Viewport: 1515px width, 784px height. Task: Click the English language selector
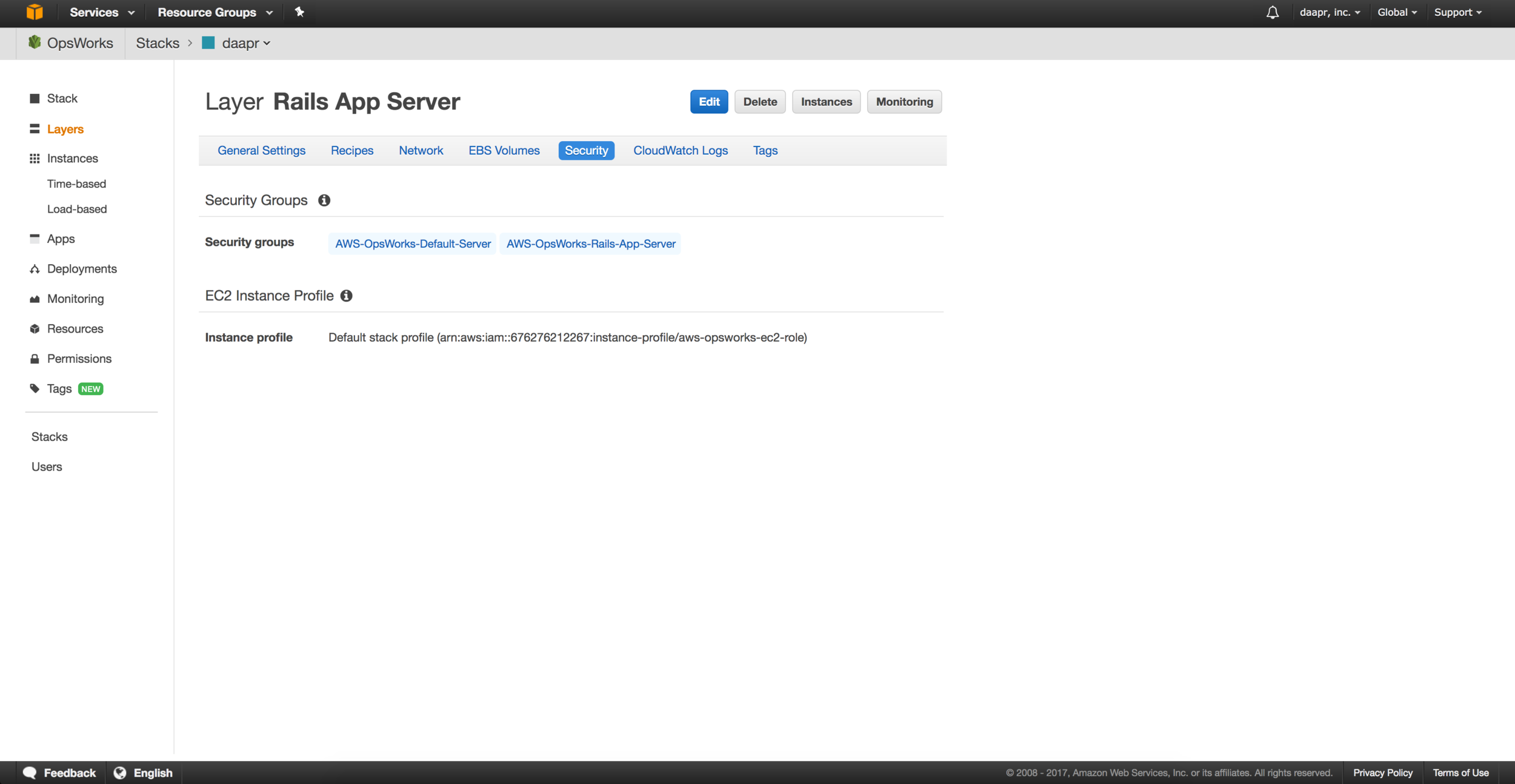(x=153, y=772)
